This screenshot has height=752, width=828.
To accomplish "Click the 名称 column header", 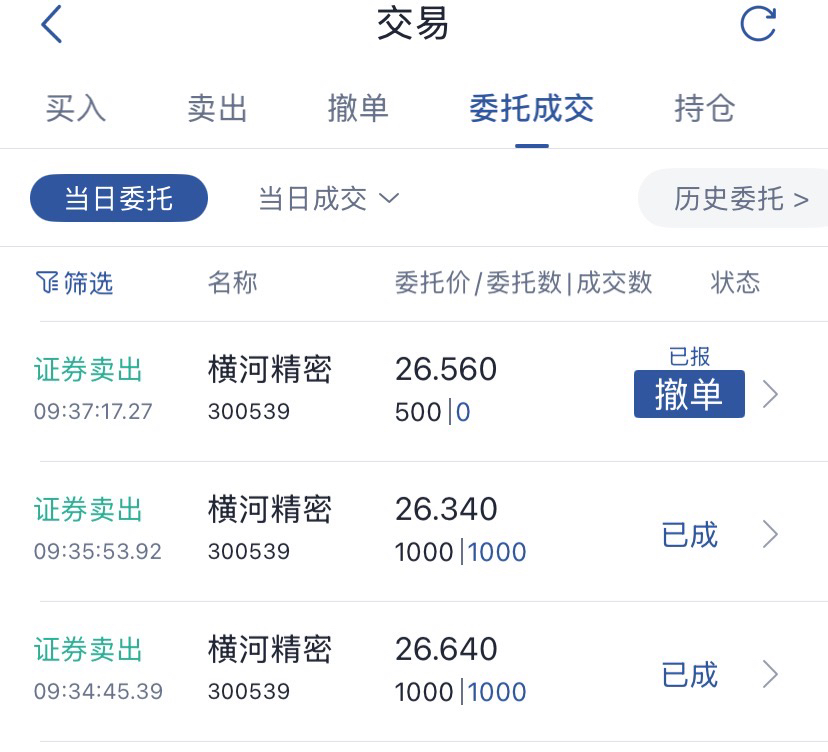I will coord(232,282).
